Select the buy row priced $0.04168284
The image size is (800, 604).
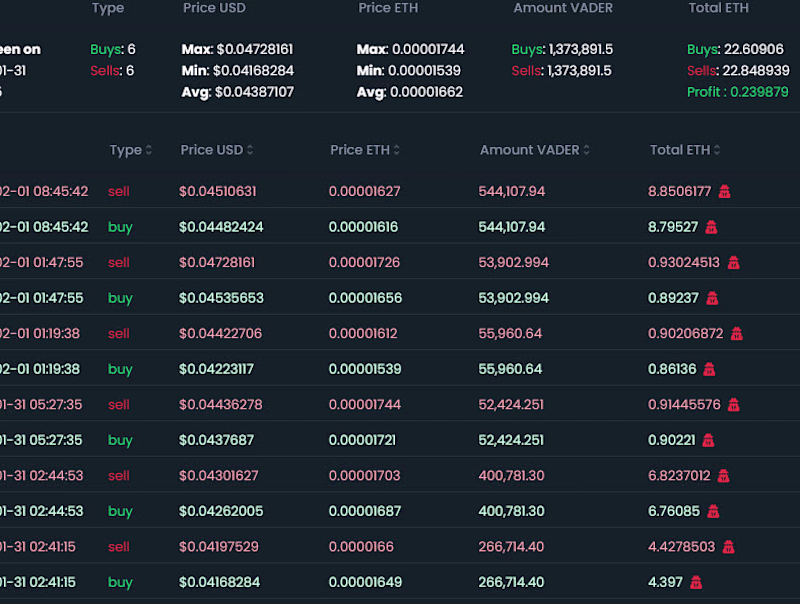(400, 582)
